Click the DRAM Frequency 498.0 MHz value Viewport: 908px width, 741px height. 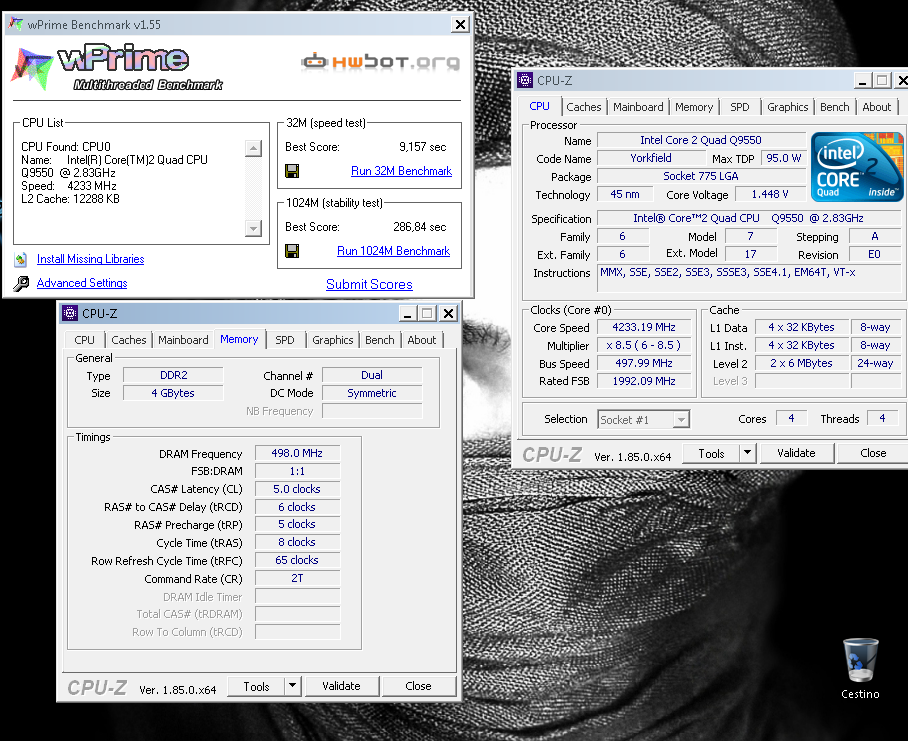pyautogui.click(x=297, y=453)
